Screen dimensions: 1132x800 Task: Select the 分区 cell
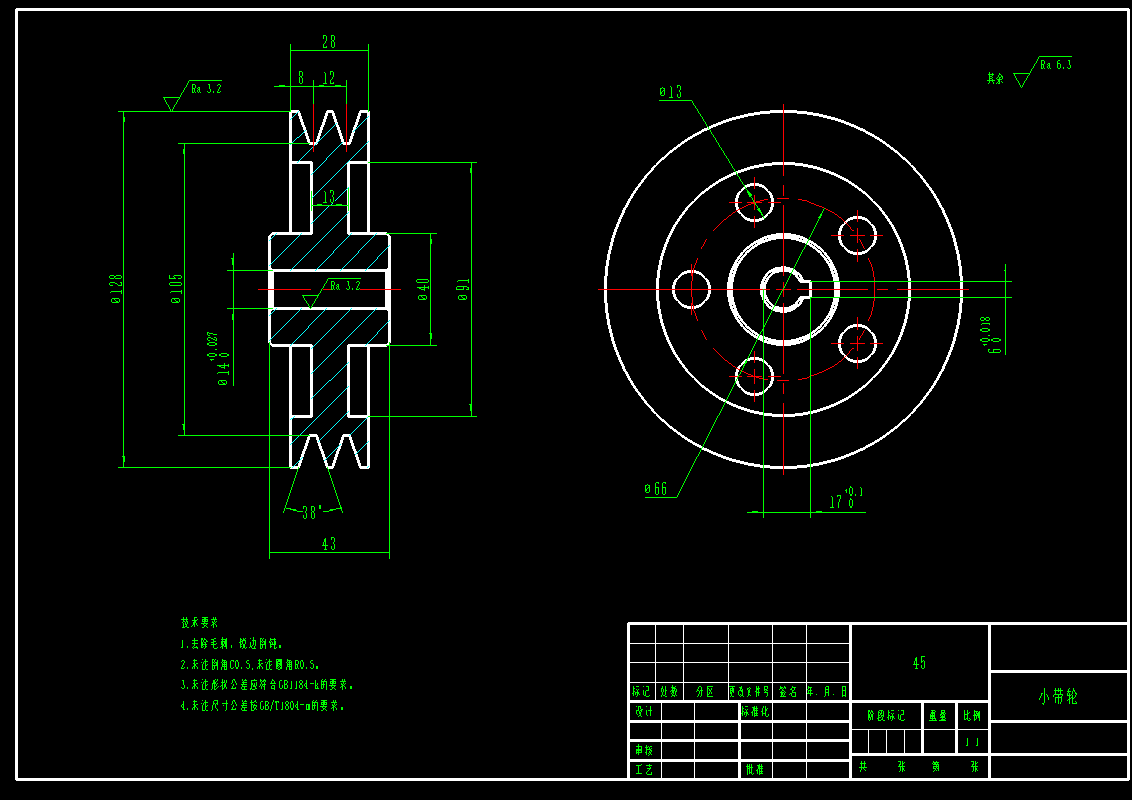[705, 692]
